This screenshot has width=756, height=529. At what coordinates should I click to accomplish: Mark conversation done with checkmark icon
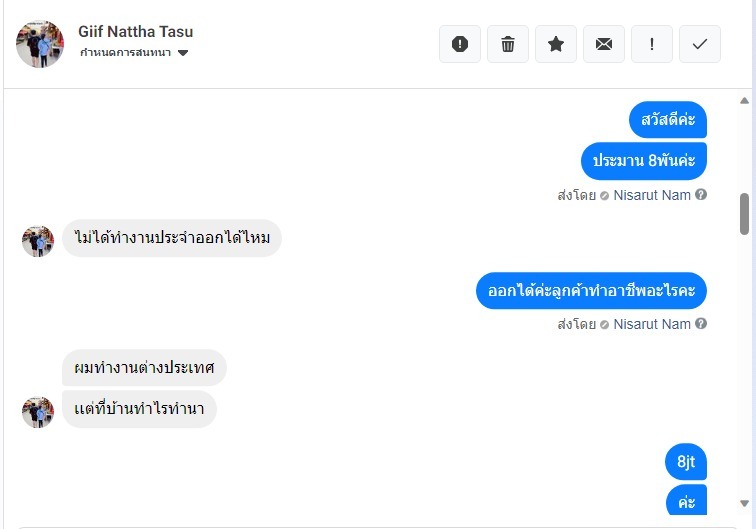700,44
